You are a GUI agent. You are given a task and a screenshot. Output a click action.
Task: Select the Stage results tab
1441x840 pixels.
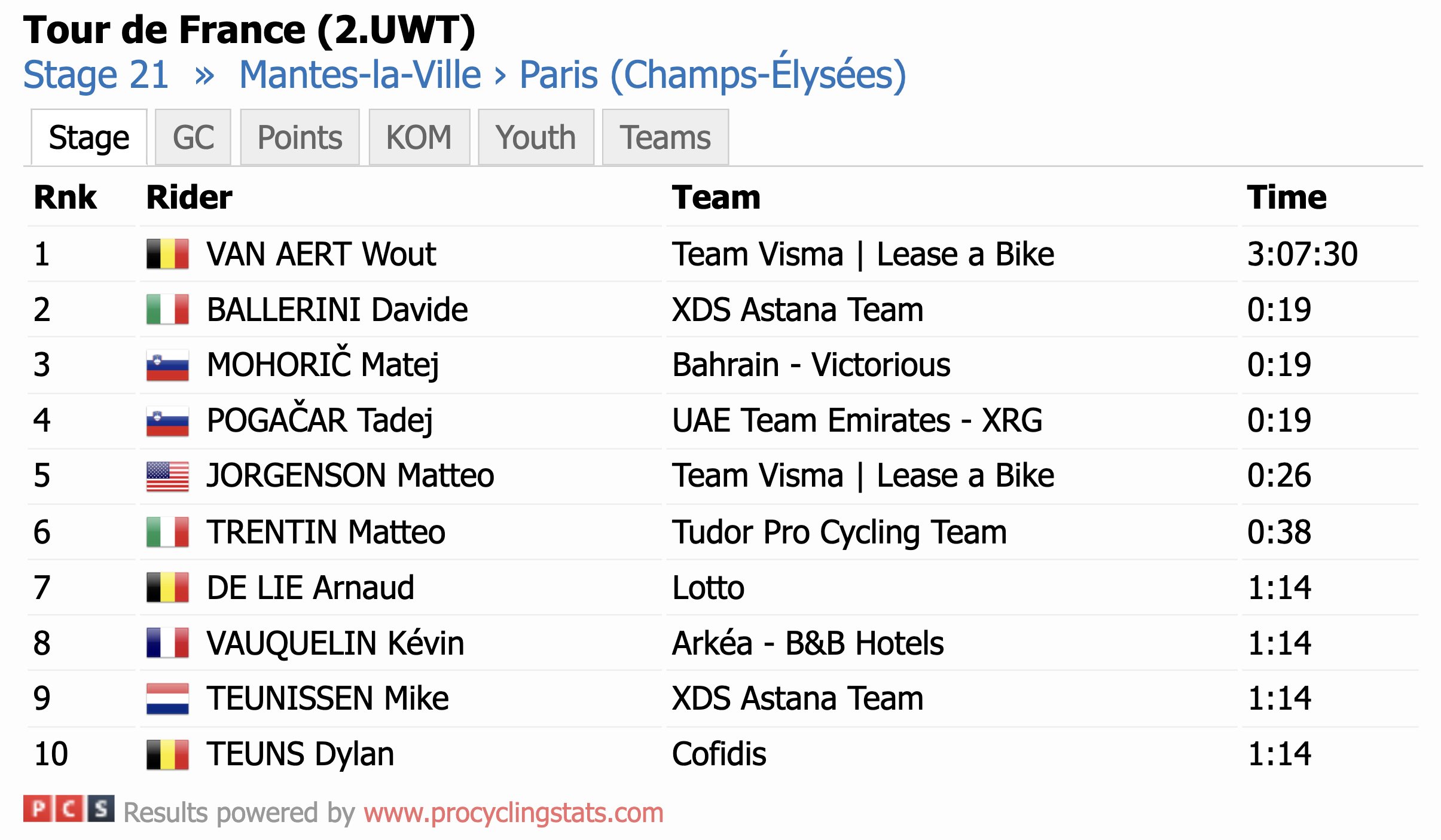click(x=89, y=137)
